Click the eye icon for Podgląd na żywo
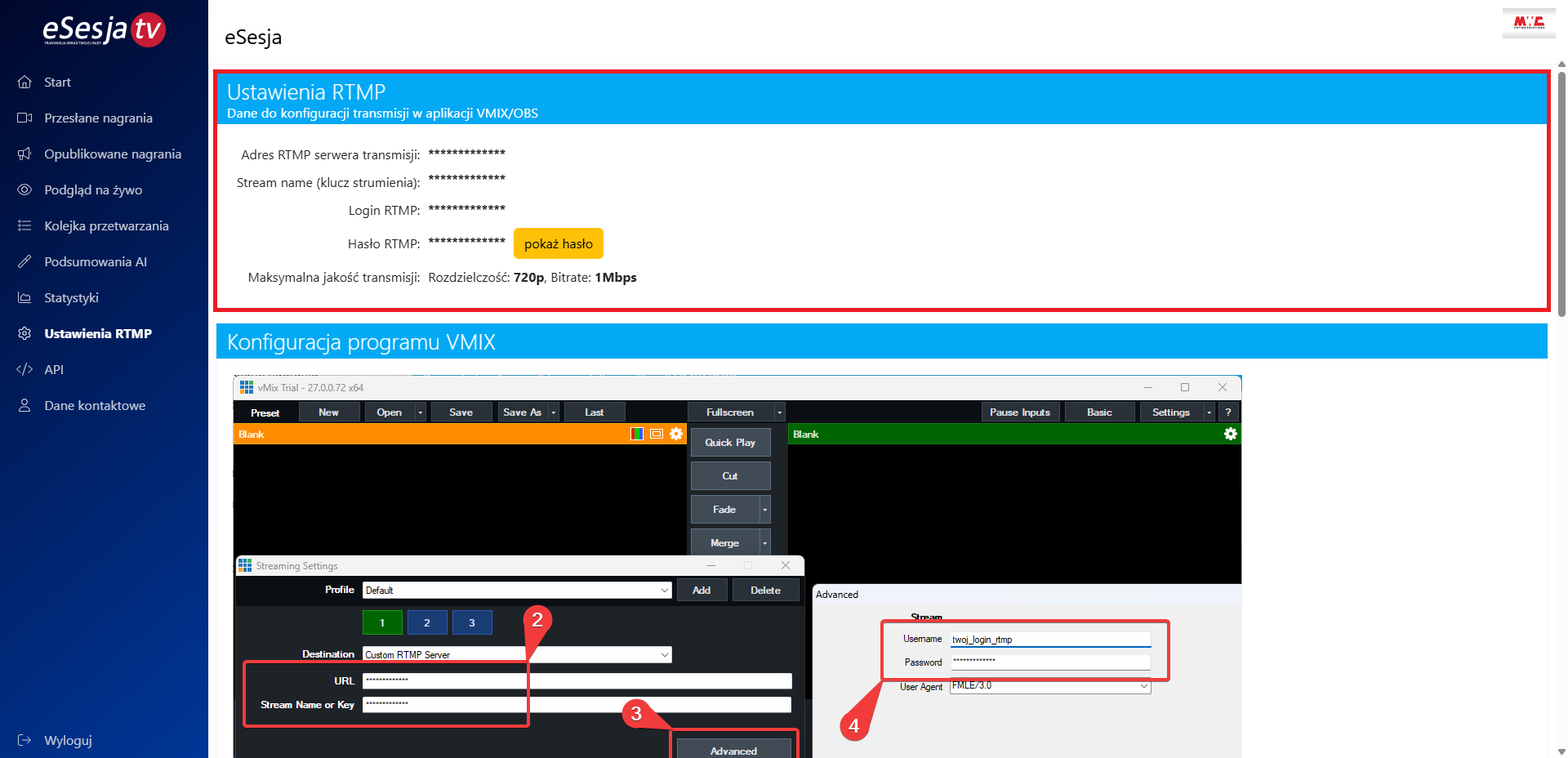The width and height of the screenshot is (1568, 758). point(24,189)
